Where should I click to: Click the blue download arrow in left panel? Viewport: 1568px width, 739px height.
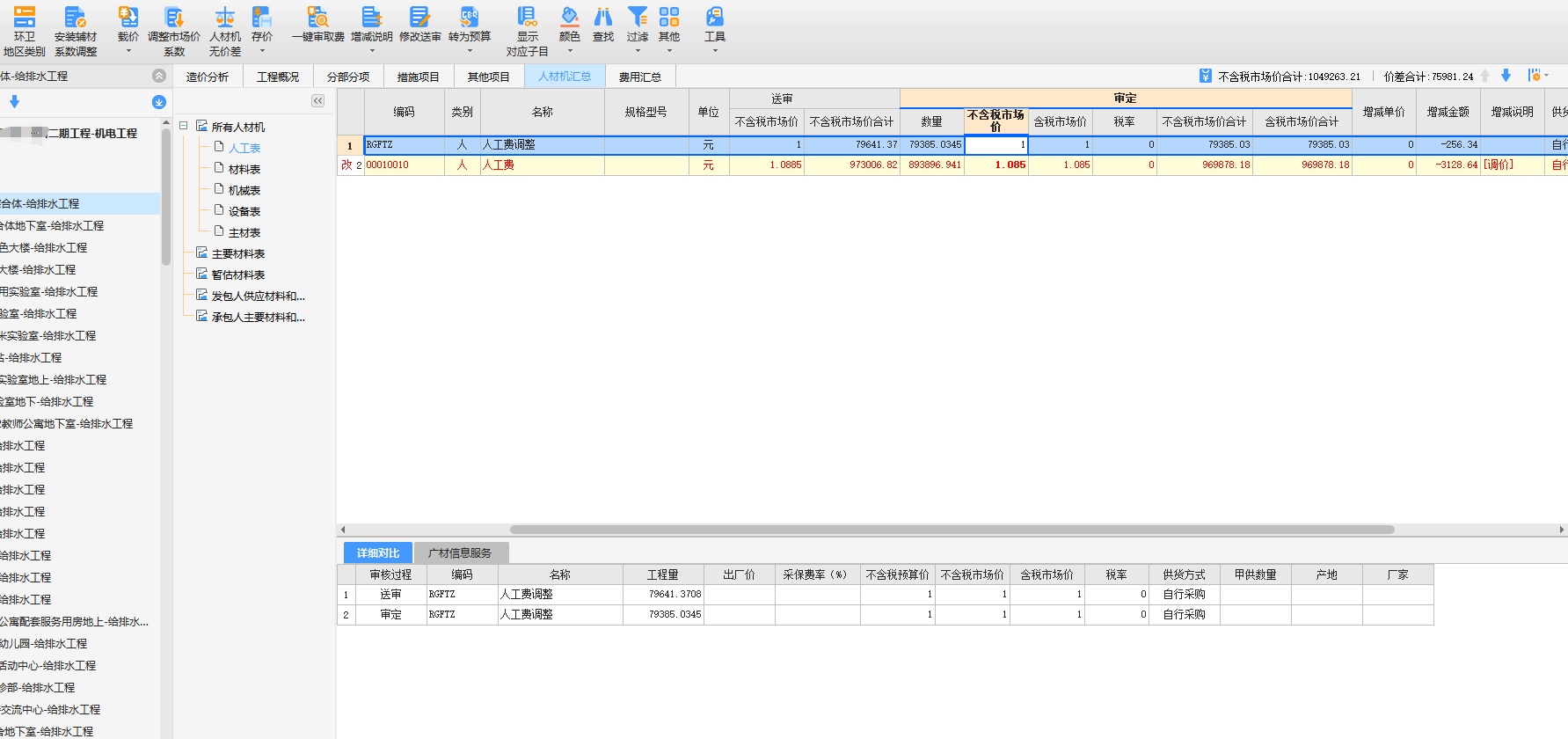tap(14, 102)
